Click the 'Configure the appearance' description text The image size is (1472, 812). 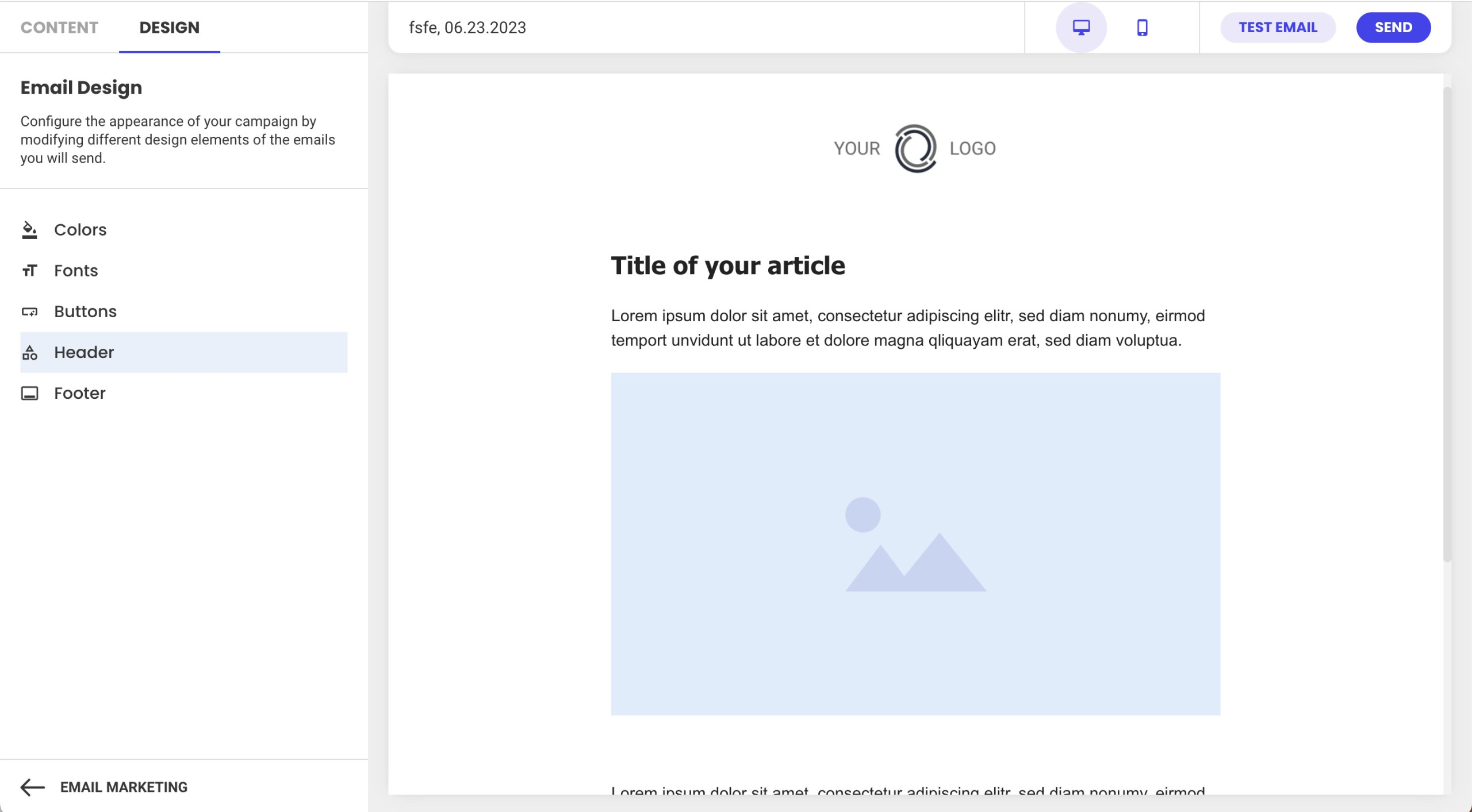point(178,140)
